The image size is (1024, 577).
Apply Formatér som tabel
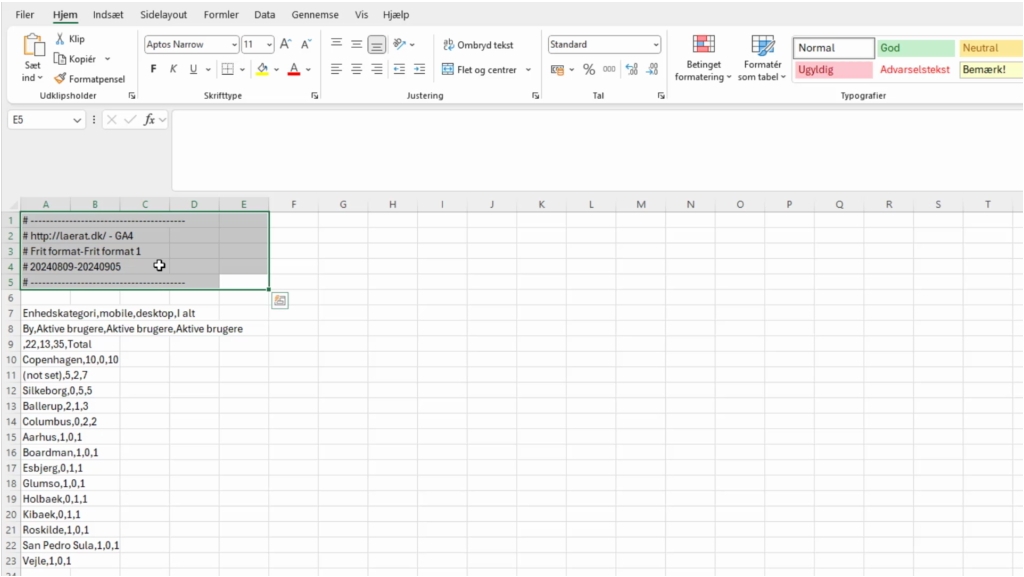(762, 58)
